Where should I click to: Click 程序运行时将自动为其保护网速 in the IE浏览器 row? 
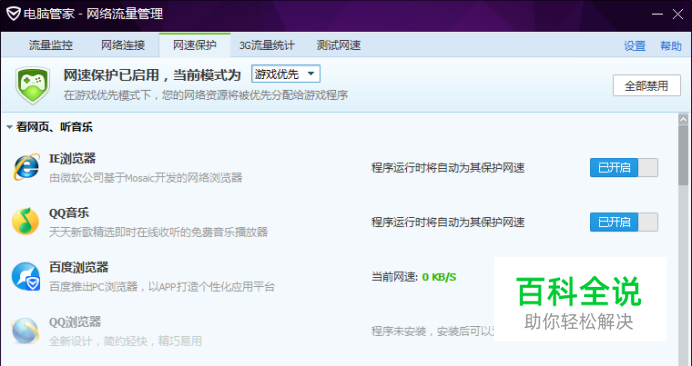pos(448,168)
